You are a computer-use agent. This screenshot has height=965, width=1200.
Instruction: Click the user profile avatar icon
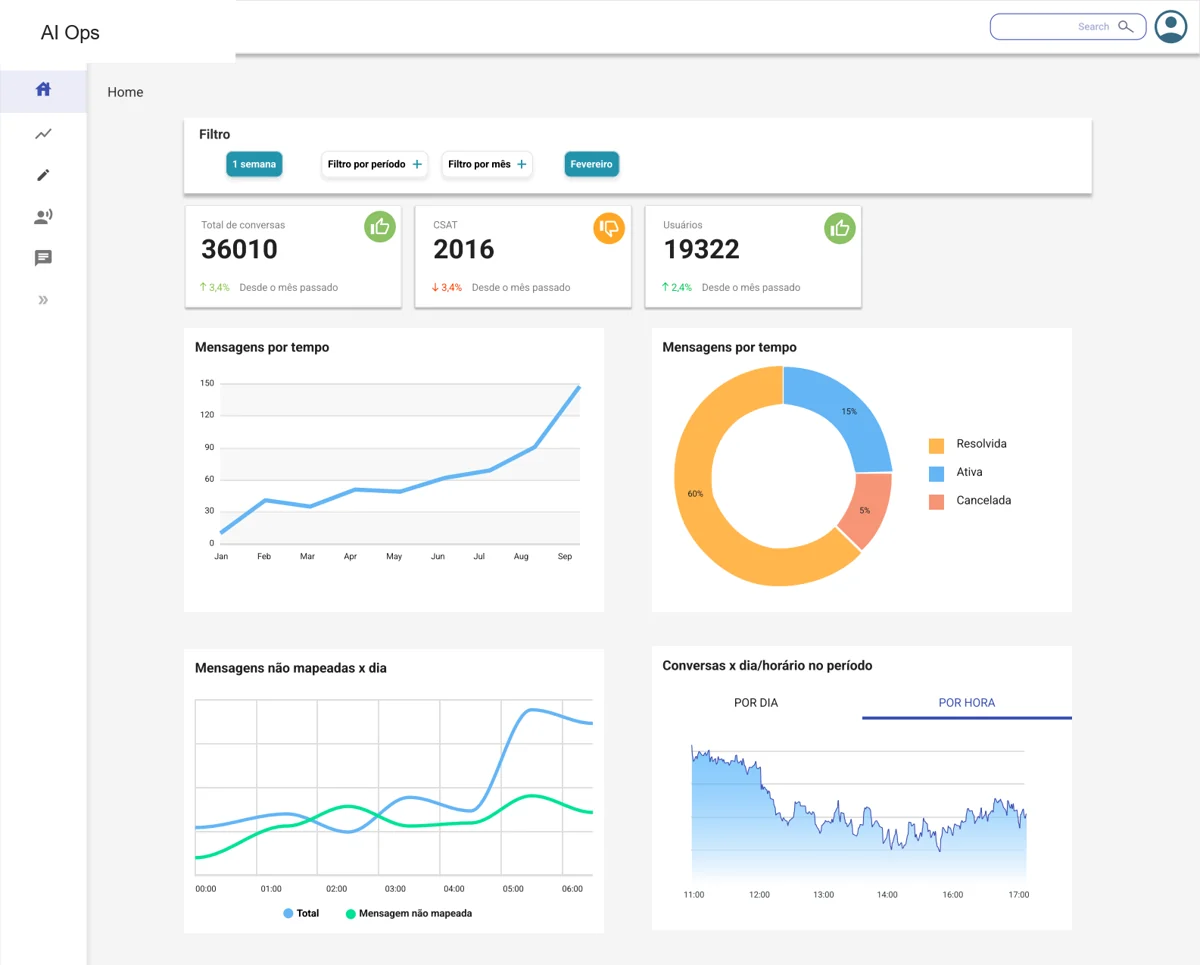click(1171, 27)
